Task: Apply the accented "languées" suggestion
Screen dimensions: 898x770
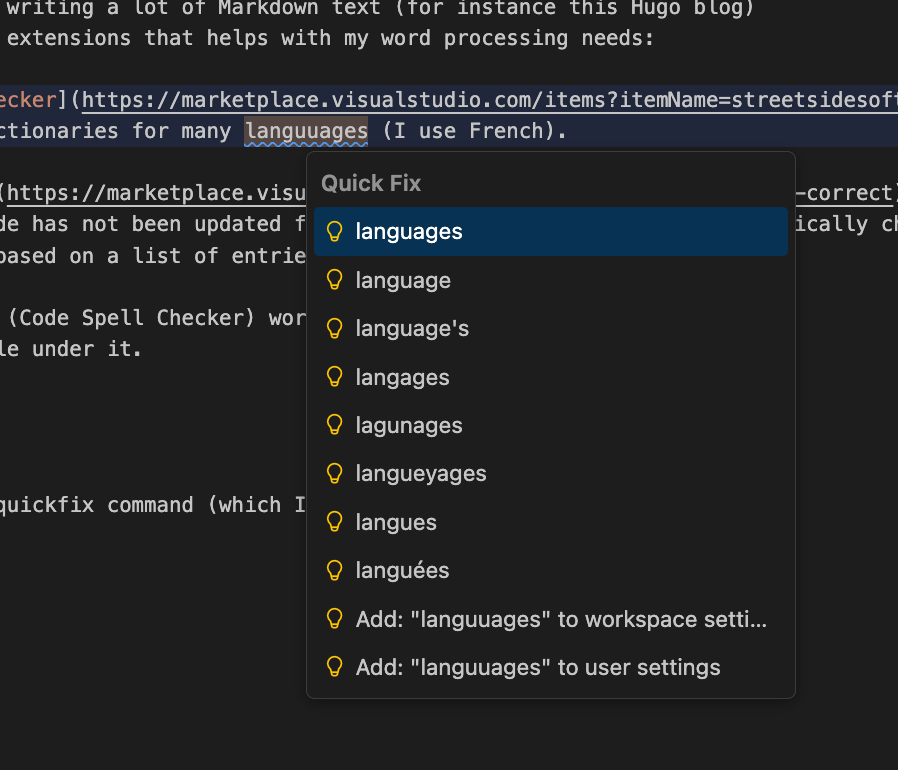Action: [x=402, y=570]
